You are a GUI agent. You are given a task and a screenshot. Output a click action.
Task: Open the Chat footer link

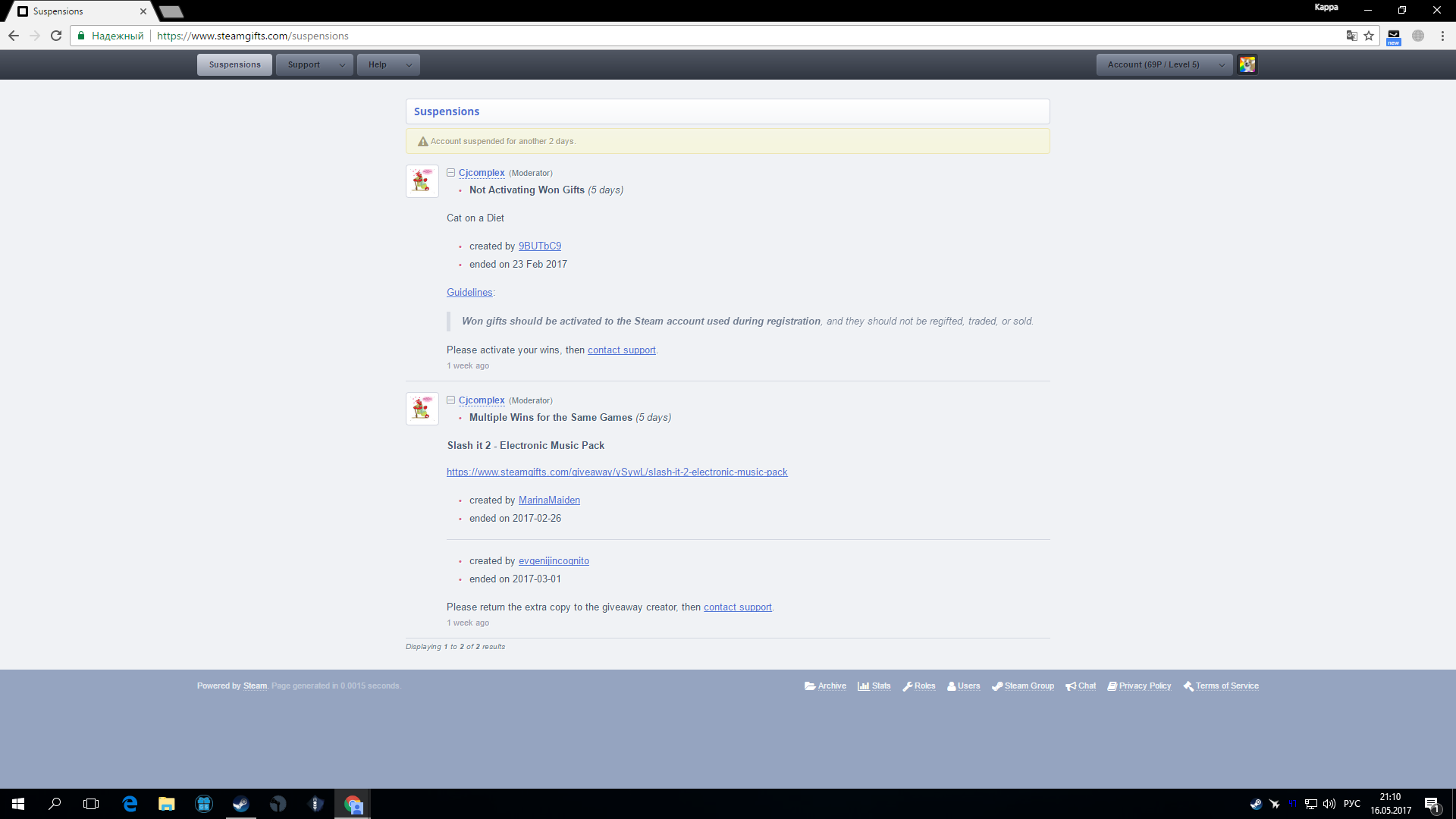(x=1081, y=686)
